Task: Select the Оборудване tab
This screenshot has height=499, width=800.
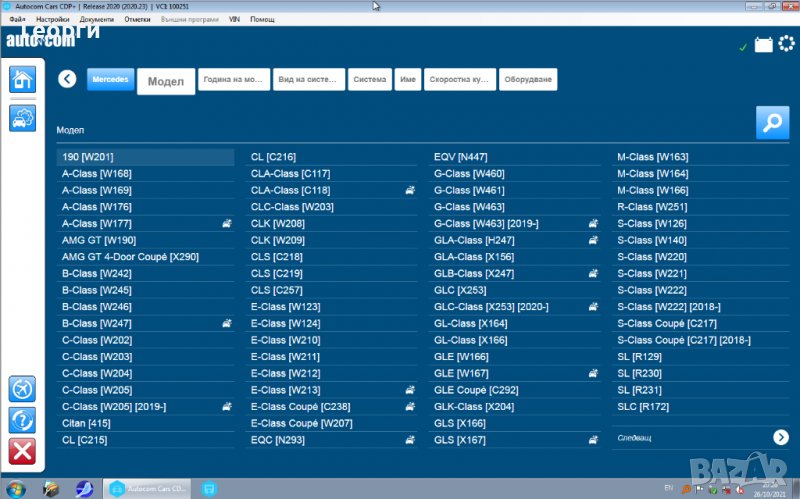Action: (528, 79)
